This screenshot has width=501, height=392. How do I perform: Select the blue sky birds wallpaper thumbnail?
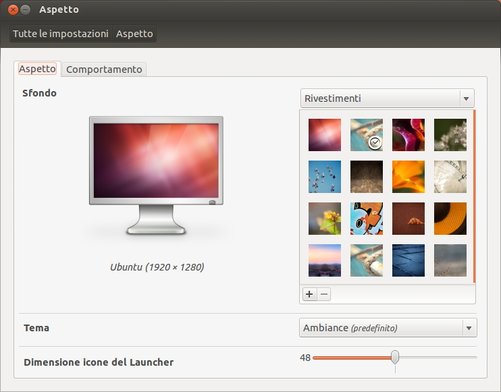pos(325,177)
